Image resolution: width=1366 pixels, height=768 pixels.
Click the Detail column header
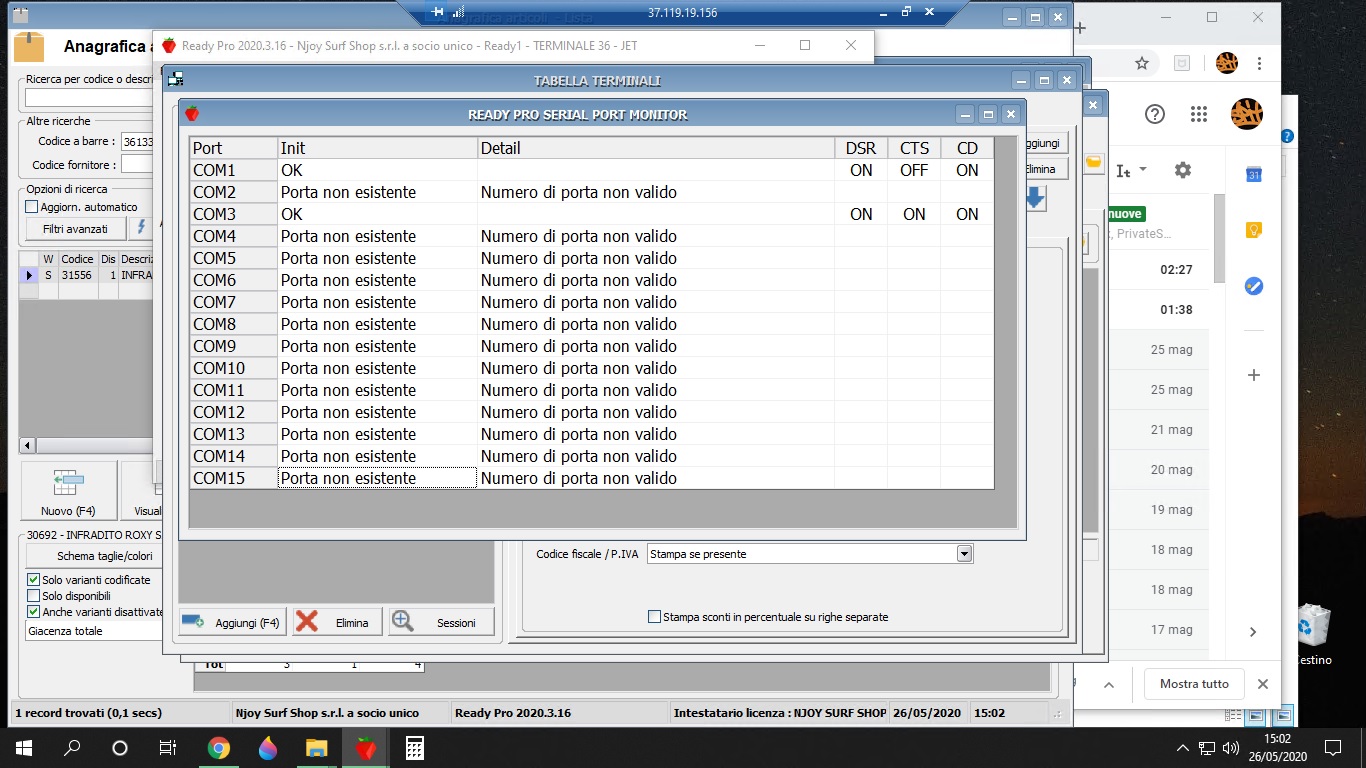(656, 148)
